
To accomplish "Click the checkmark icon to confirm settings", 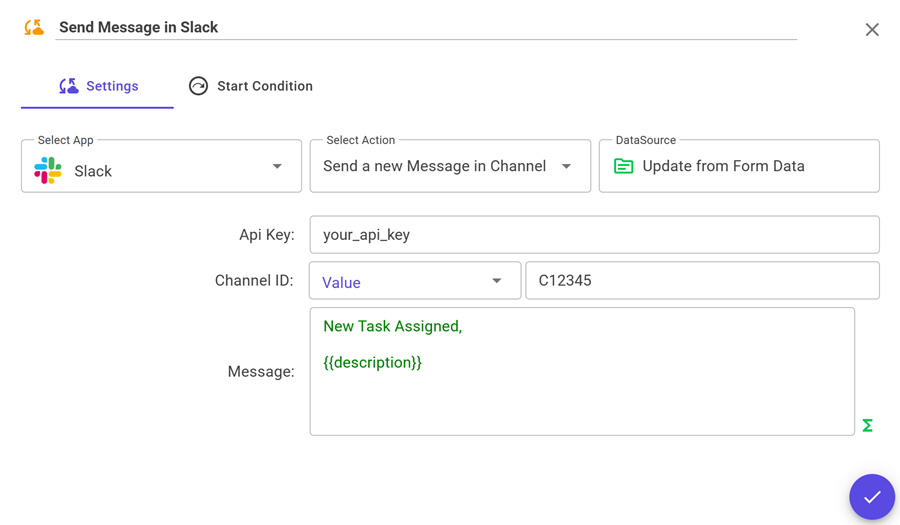I will click(x=872, y=497).
